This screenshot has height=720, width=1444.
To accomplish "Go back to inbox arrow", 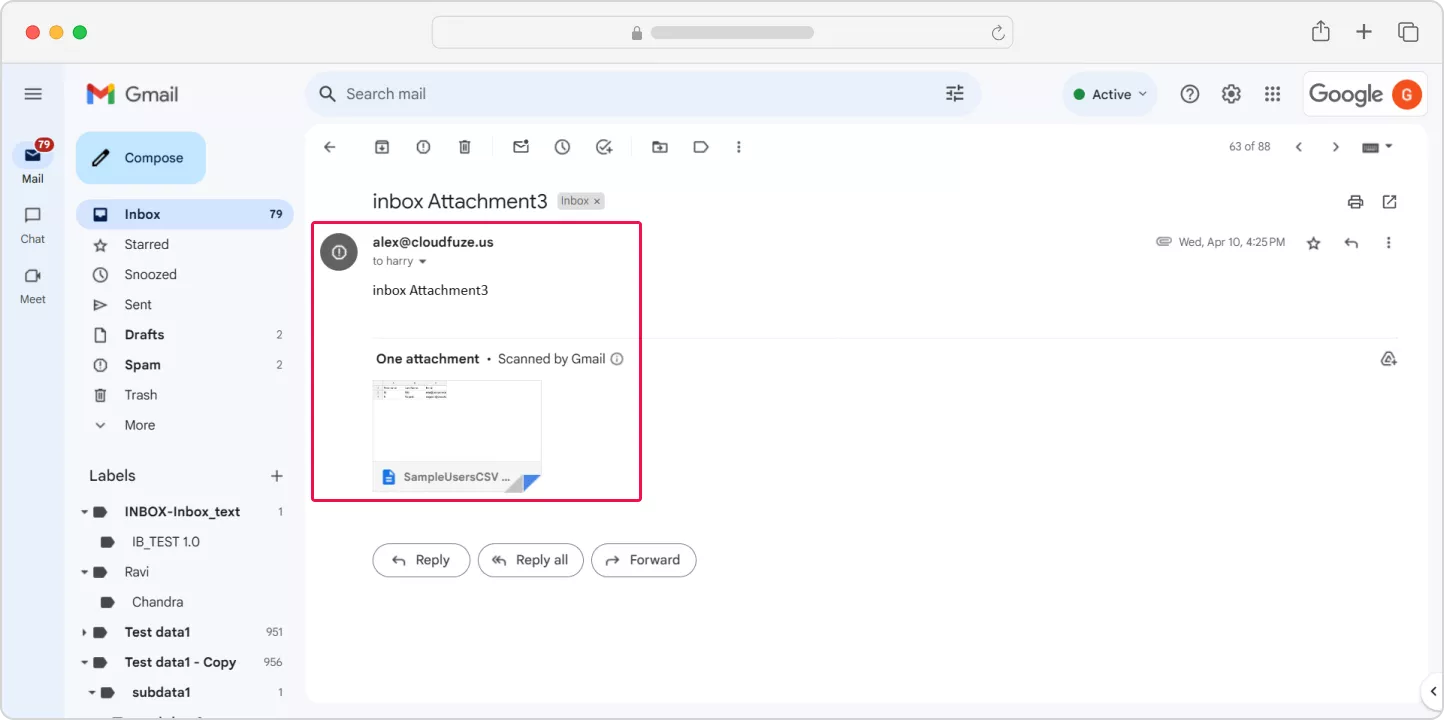I will [x=330, y=147].
